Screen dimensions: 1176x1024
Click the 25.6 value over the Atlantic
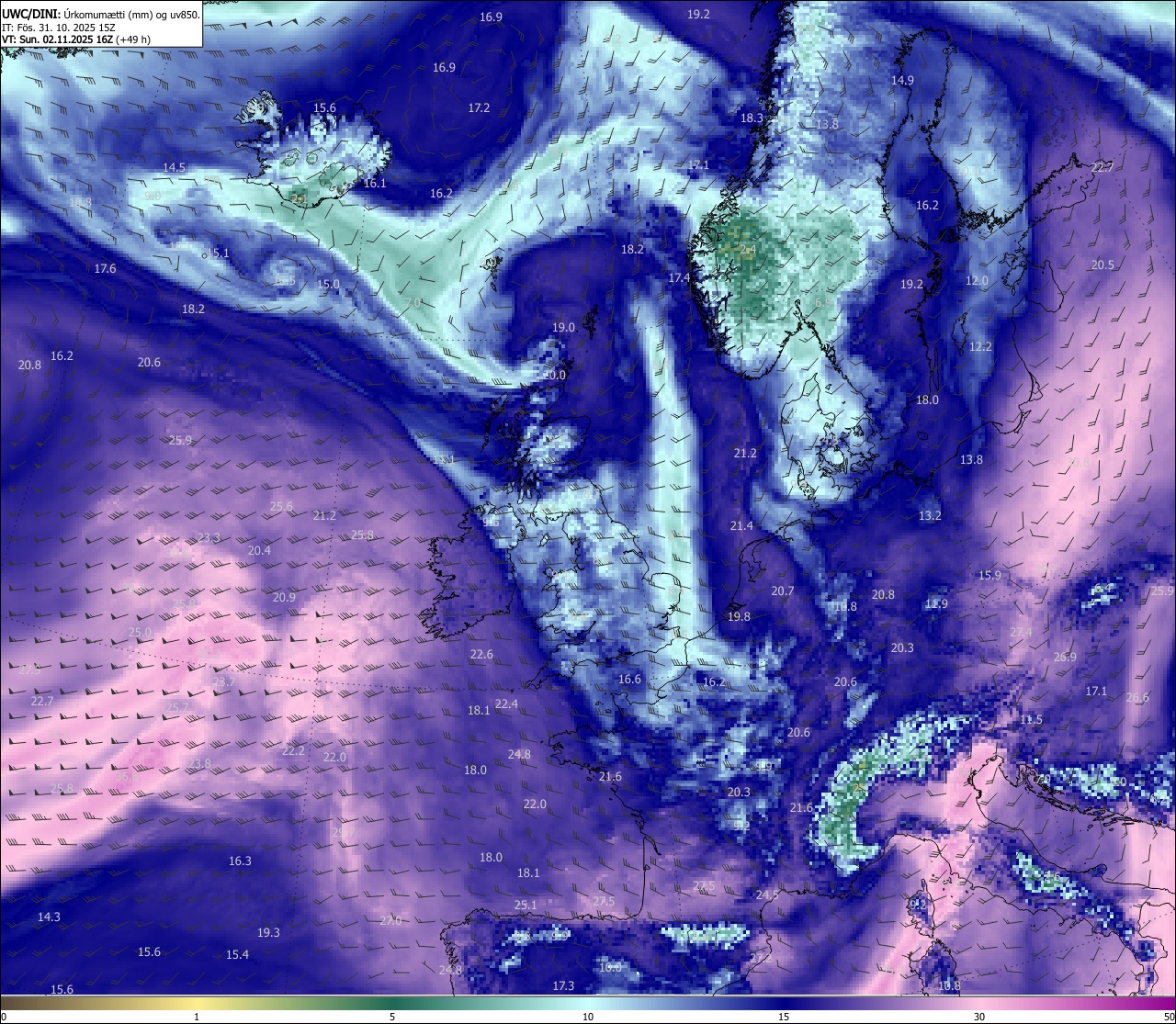click(281, 506)
